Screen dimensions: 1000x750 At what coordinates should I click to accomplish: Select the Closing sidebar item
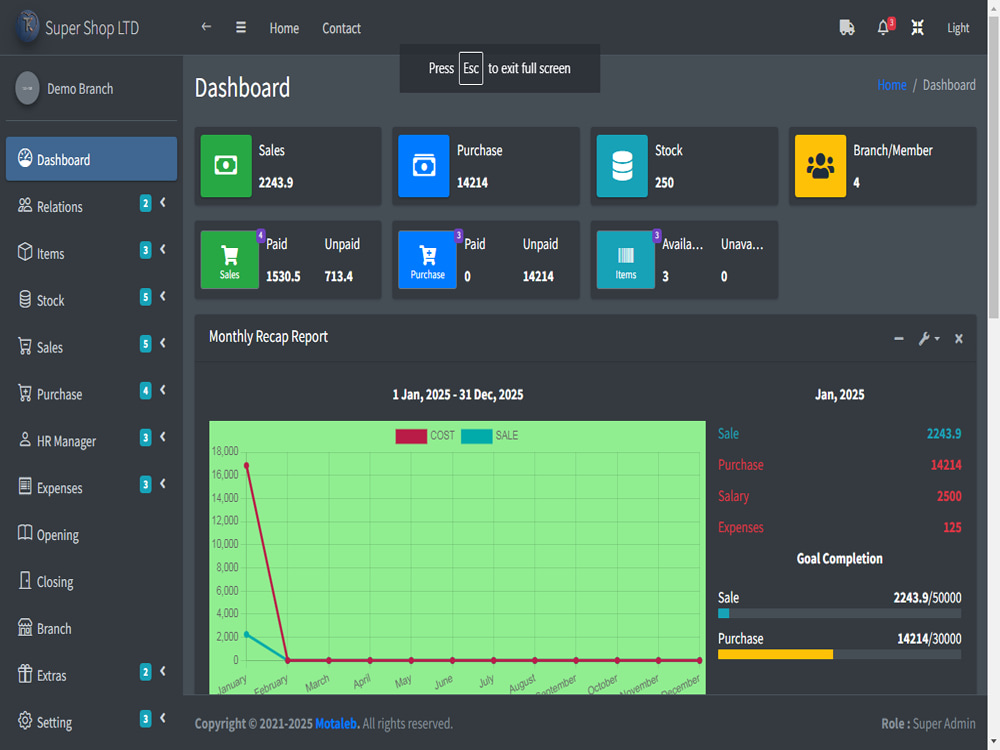pos(91,582)
